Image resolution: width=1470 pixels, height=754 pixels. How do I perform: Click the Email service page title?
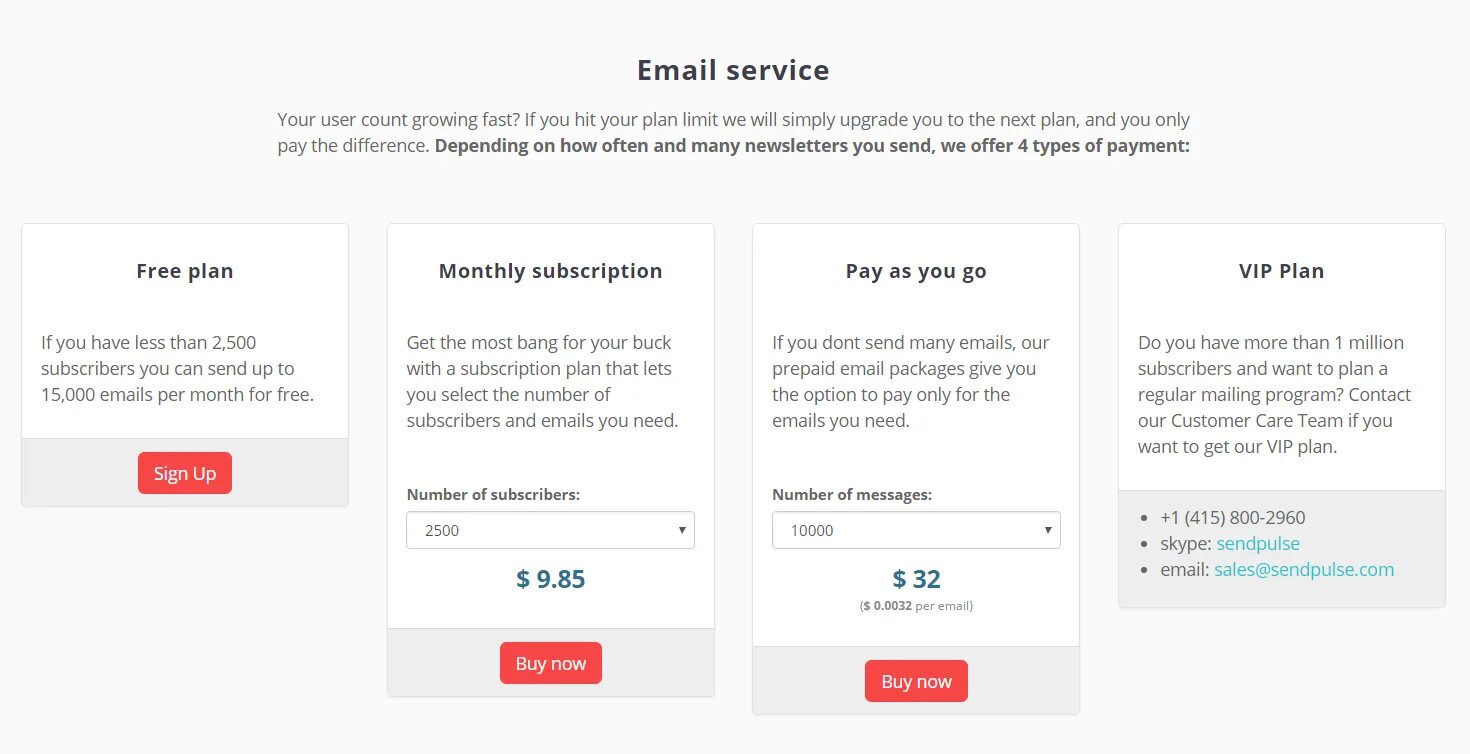733,70
